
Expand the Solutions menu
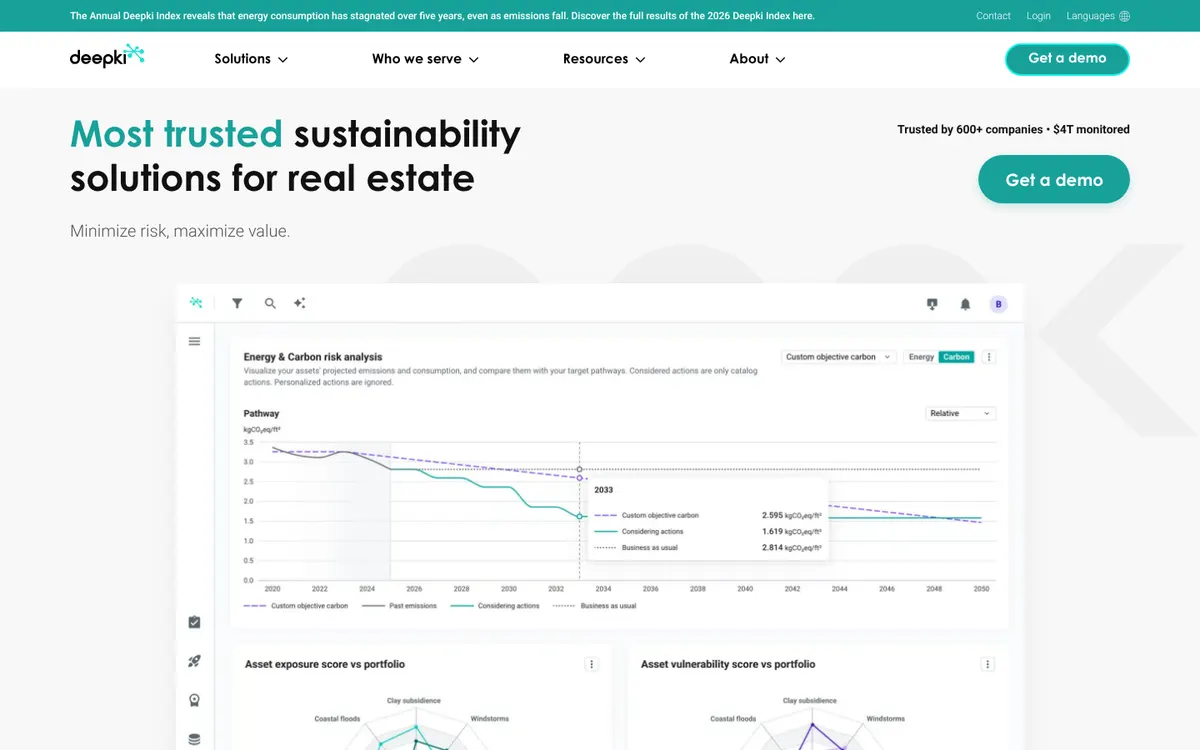(251, 59)
